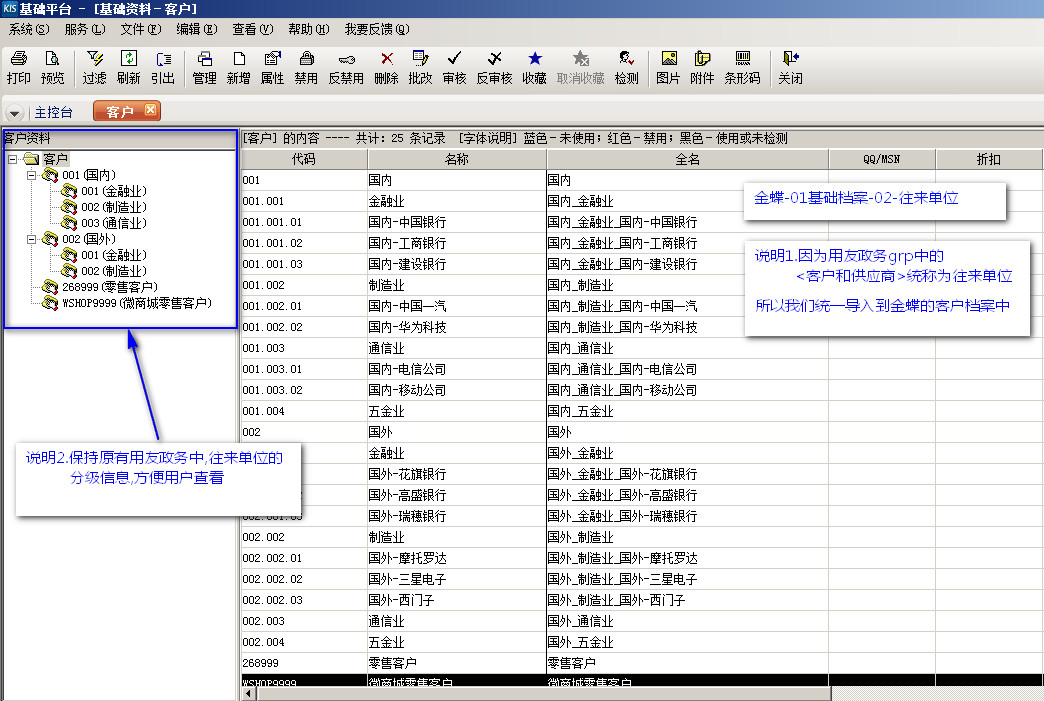Viewport: 1044px width, 701px height.
Task: Collapse the 002 (国外) tree node
Action: tap(32, 239)
